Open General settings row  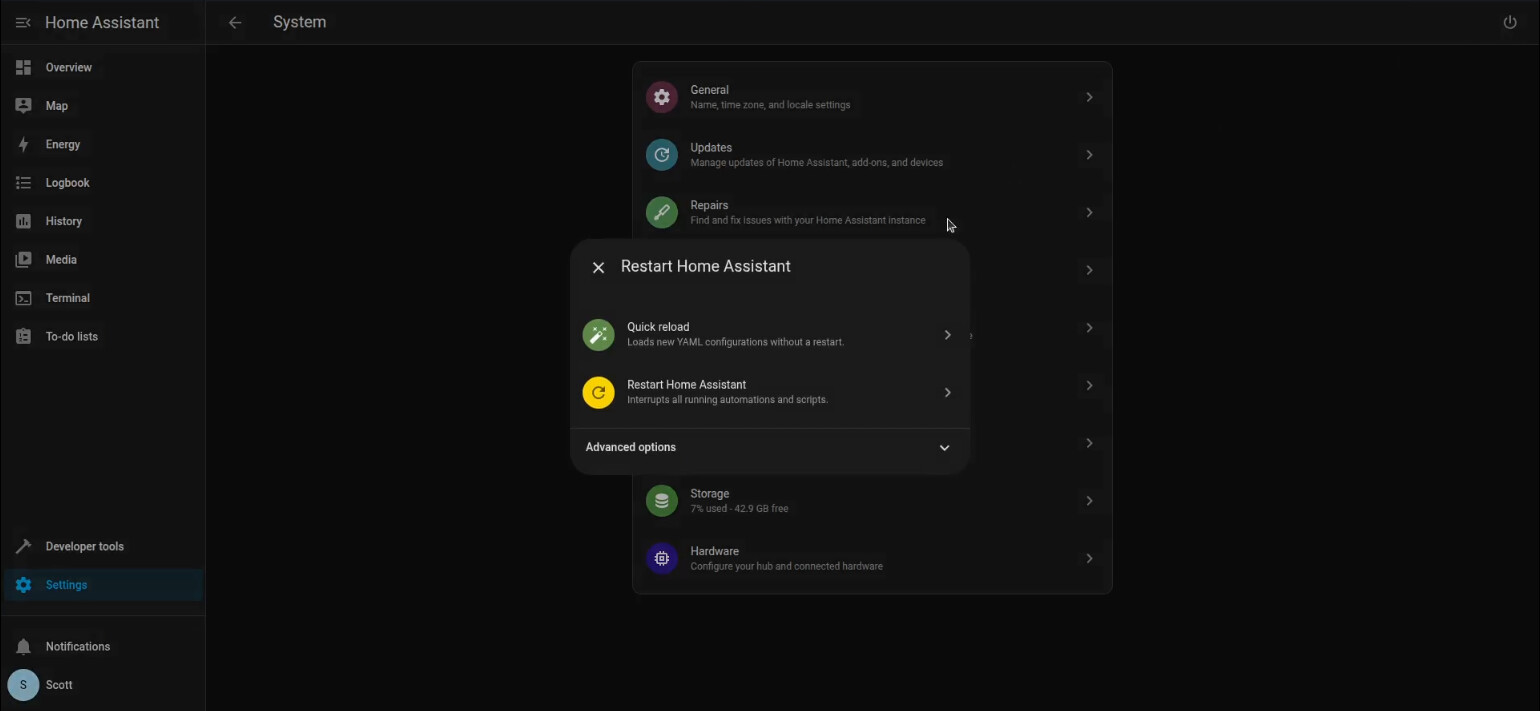coord(872,97)
